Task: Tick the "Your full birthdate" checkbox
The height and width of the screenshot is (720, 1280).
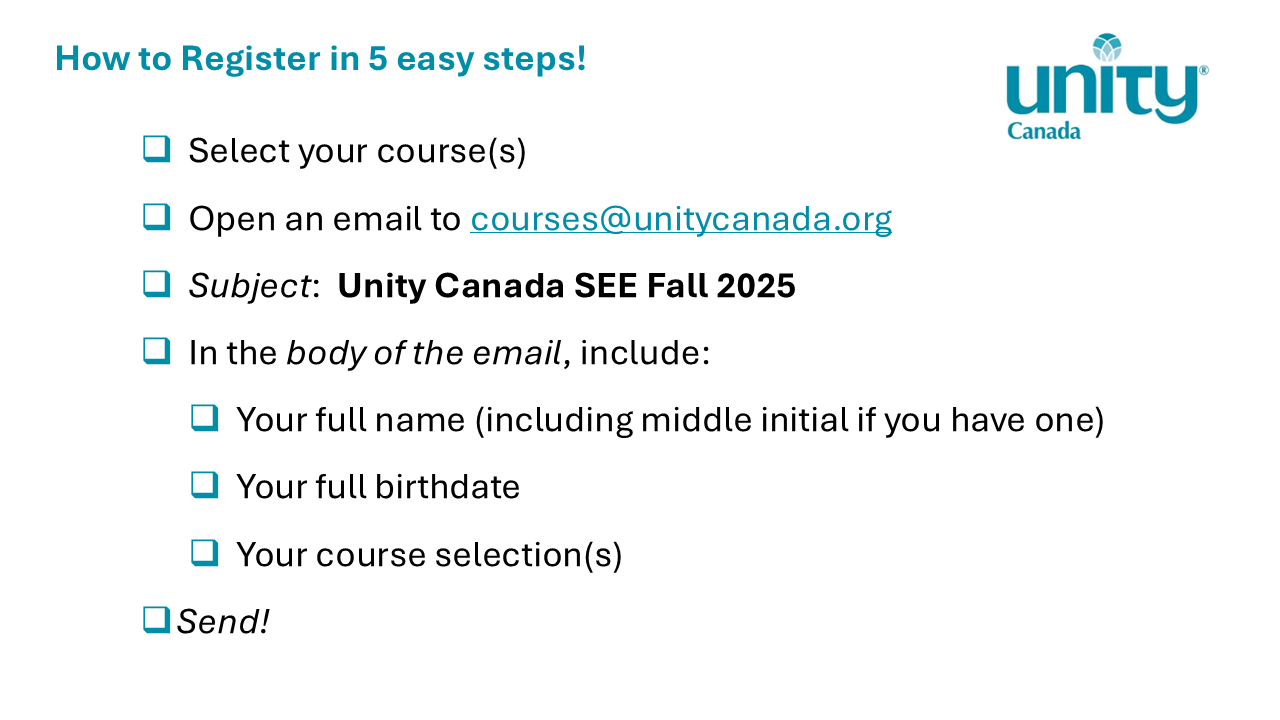Action: tap(204, 485)
